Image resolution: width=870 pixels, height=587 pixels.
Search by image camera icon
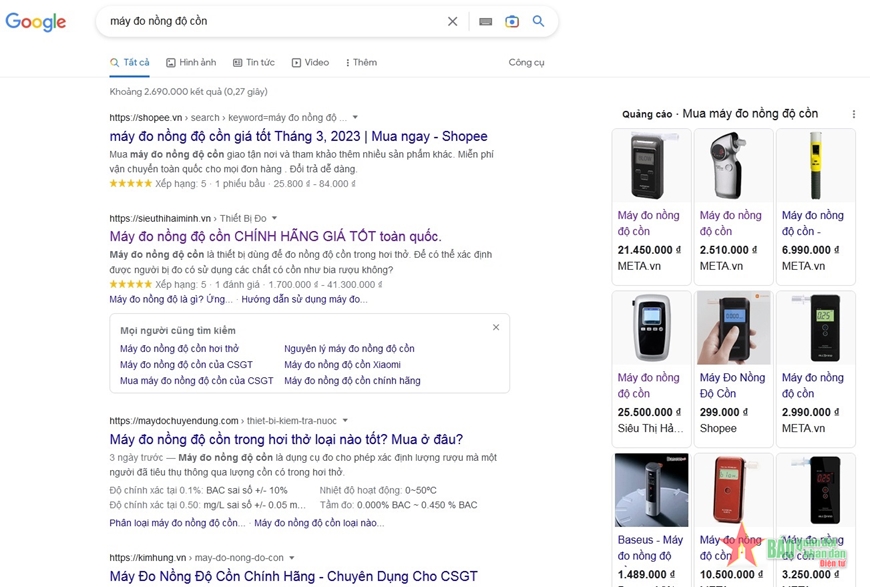[x=512, y=22]
